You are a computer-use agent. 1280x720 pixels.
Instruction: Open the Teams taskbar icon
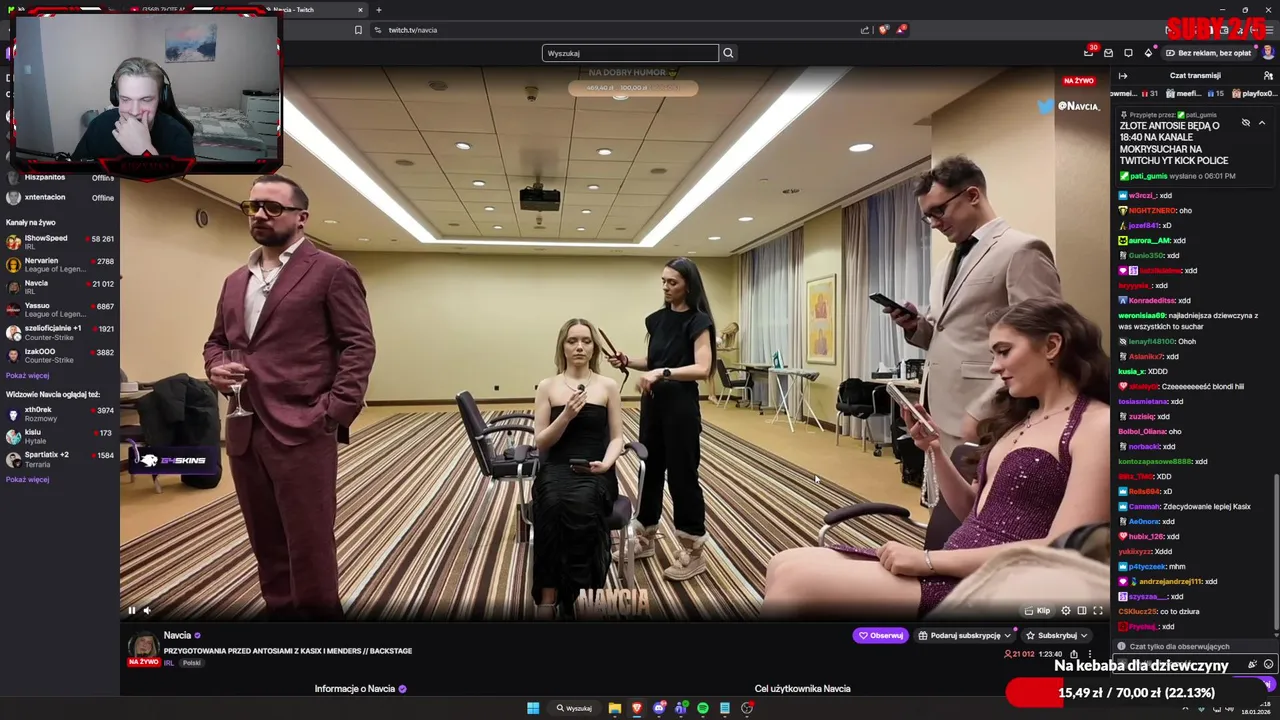pos(681,708)
